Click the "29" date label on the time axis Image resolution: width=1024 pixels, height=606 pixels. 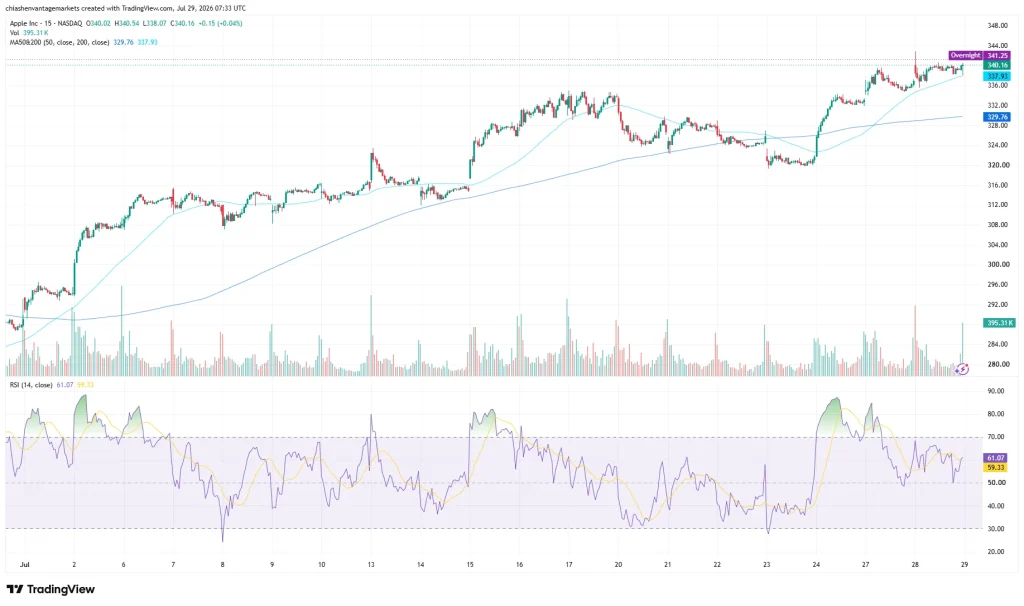[965, 564]
